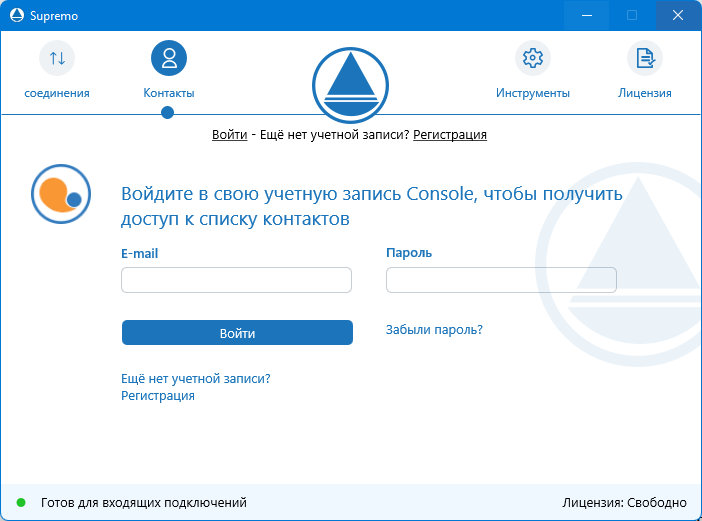Screen dimensions: 702x521
Task: Select the Контакты person icon
Action: (169, 58)
